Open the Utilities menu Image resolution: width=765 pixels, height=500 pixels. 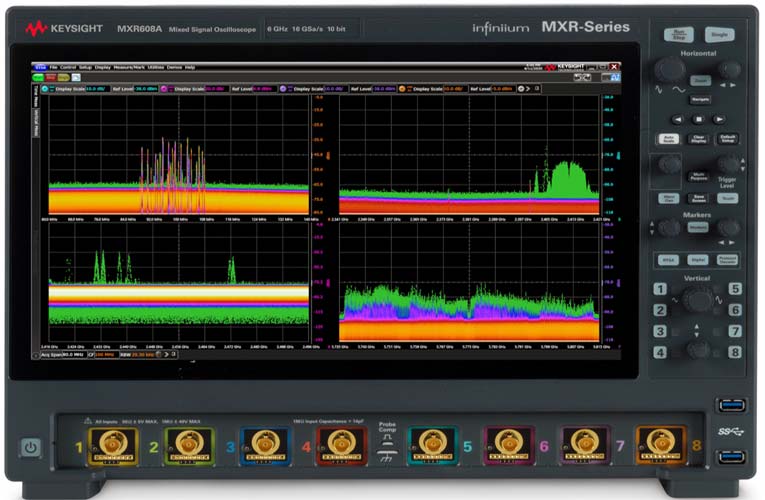pyautogui.click(x=156, y=67)
